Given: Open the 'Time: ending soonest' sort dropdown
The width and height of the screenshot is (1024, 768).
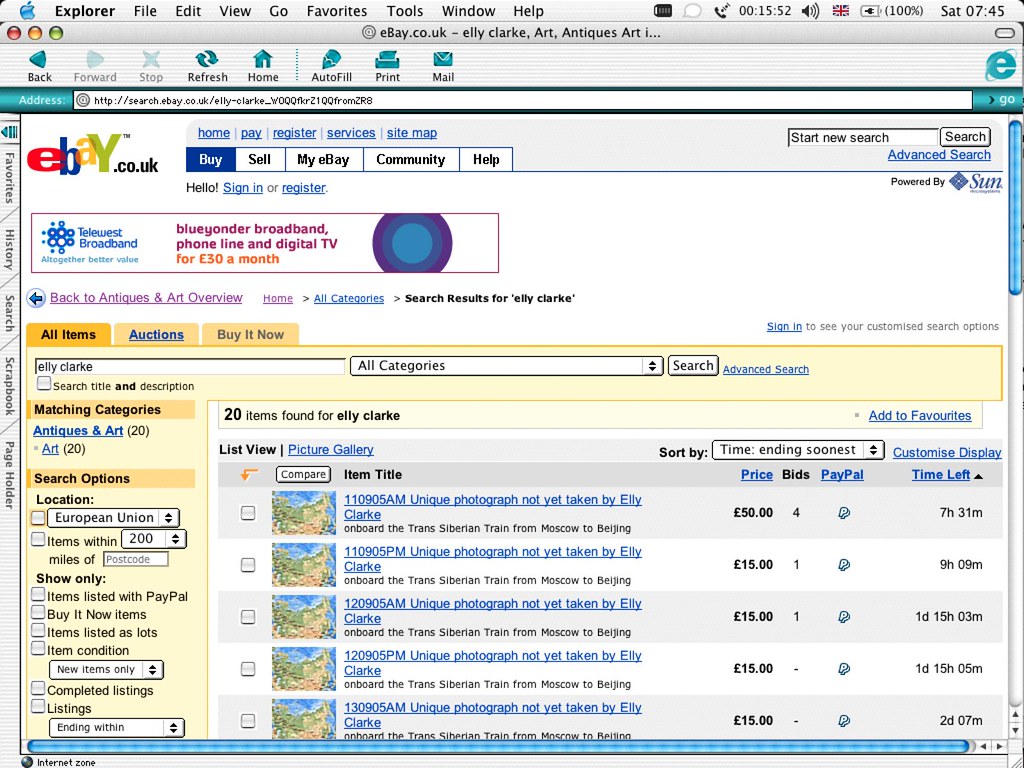Looking at the screenshot, I should (x=797, y=449).
